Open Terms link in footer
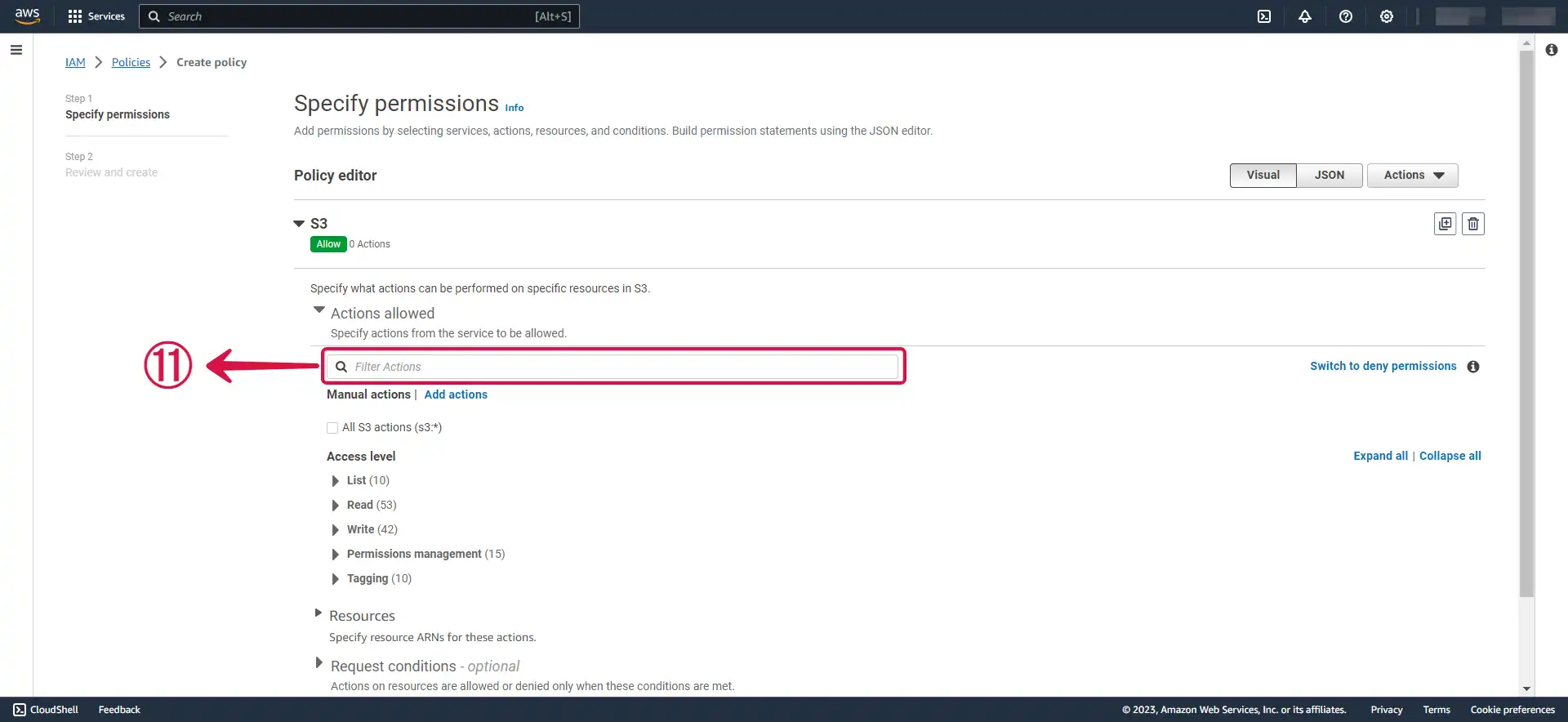This screenshot has width=1568, height=722. coord(1437,710)
